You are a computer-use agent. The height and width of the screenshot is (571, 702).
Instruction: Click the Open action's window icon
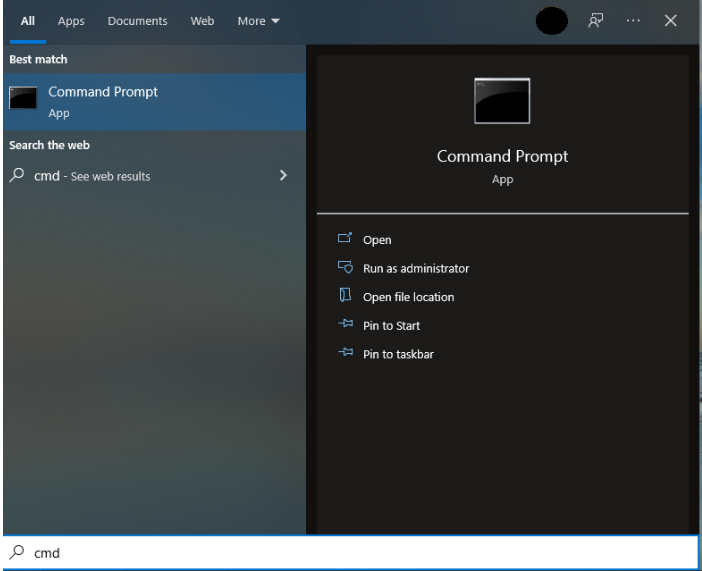point(345,238)
